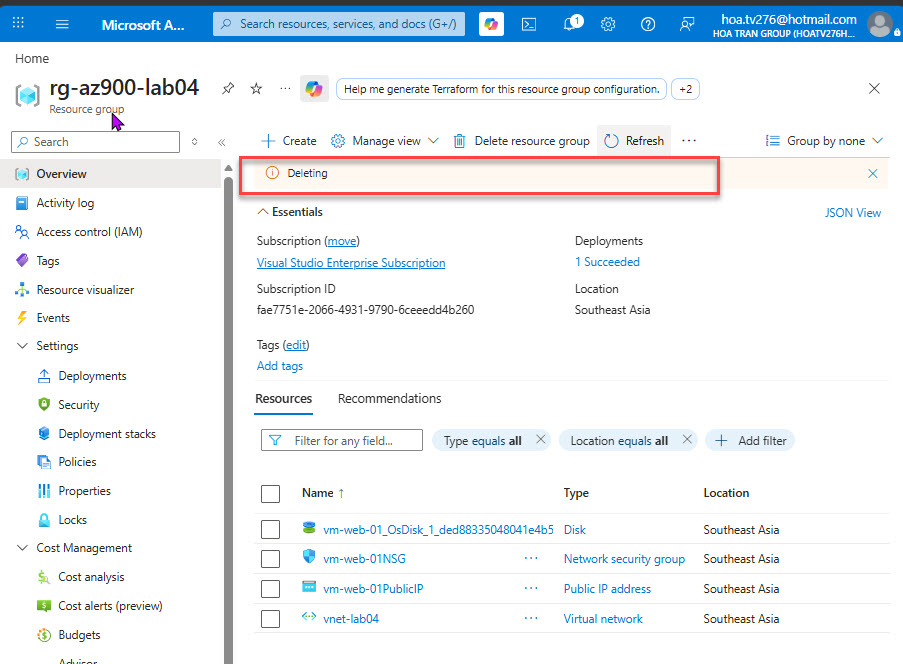Pin rg-az900-lab04 to dashboard
This screenshot has width=903, height=664.
[228, 89]
